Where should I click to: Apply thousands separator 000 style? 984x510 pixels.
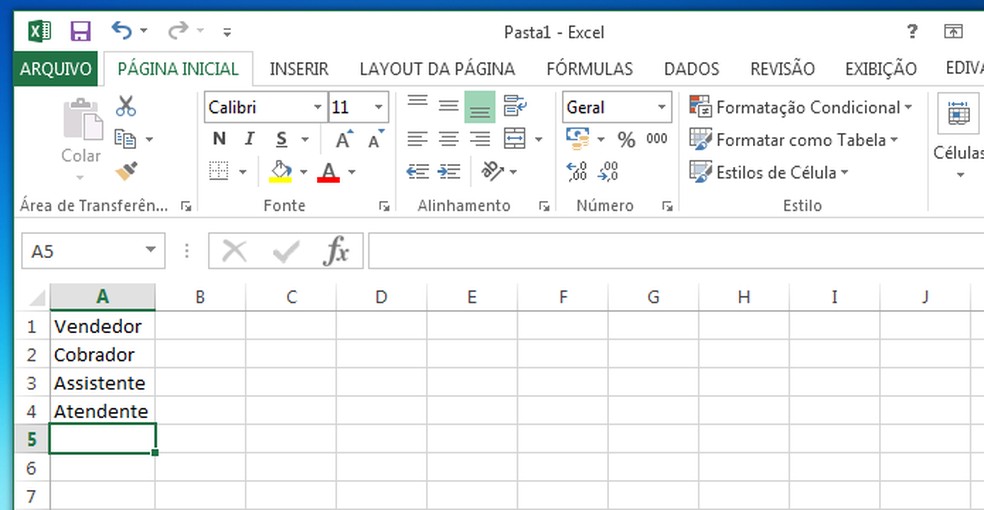(x=657, y=139)
